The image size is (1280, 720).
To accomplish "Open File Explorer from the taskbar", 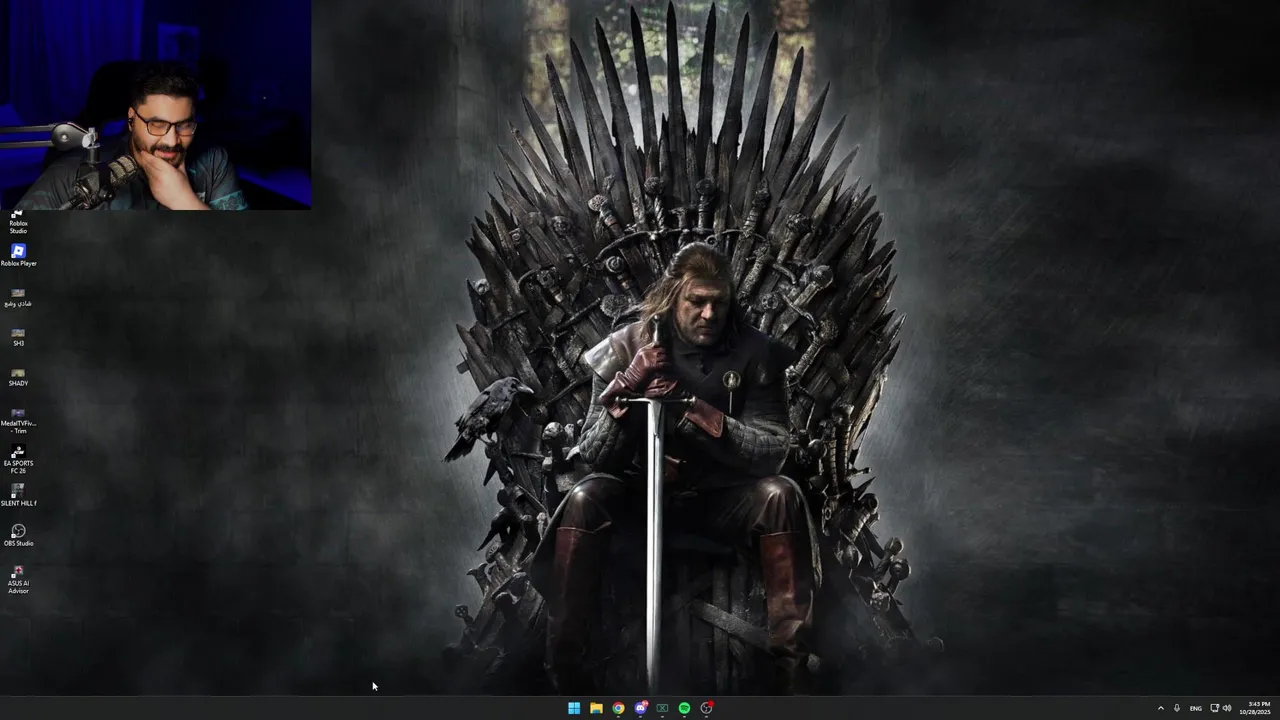I will tap(596, 708).
